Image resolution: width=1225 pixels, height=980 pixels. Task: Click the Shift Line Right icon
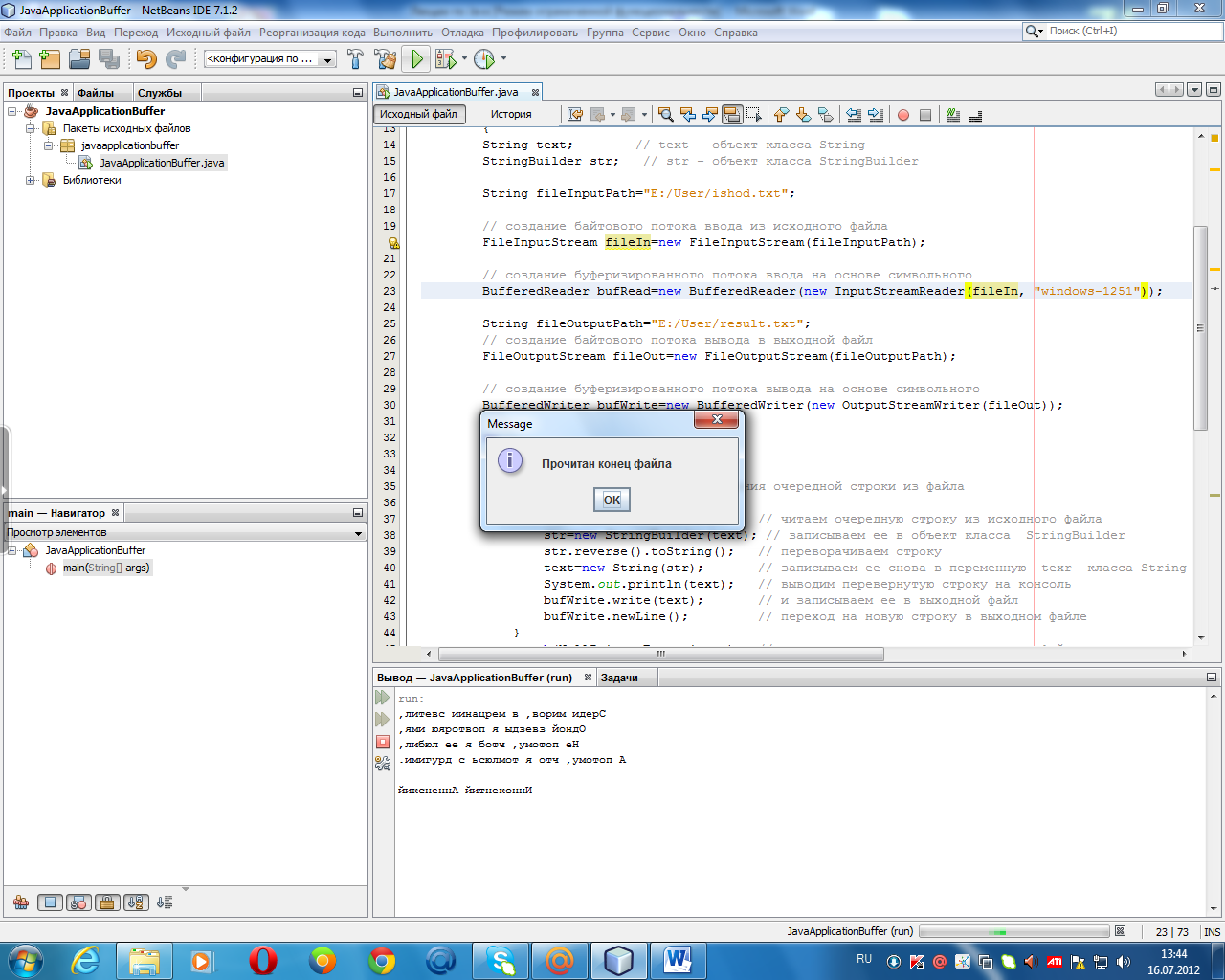click(x=876, y=115)
